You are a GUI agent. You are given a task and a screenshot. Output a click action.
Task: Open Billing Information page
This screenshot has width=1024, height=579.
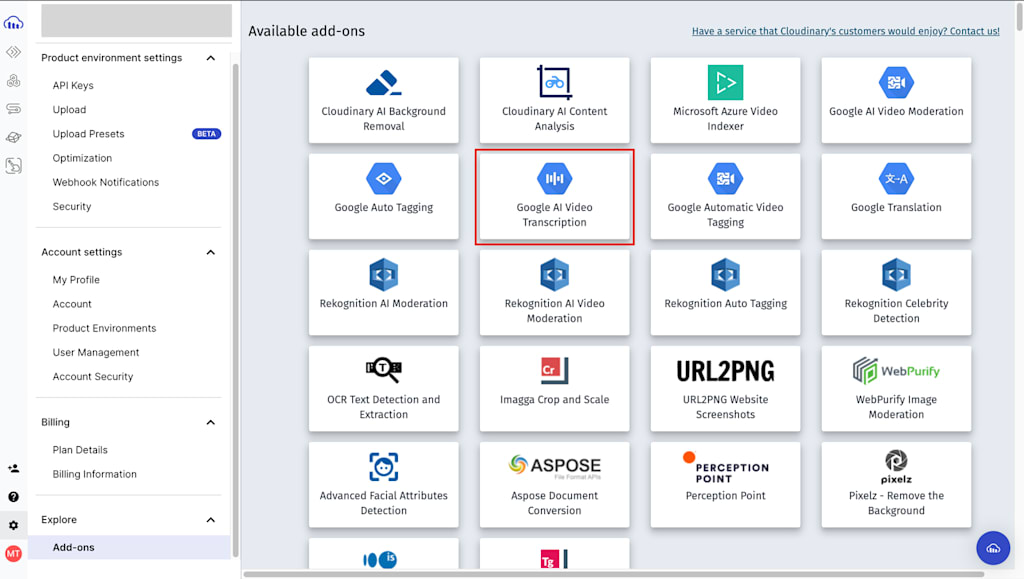pos(95,474)
